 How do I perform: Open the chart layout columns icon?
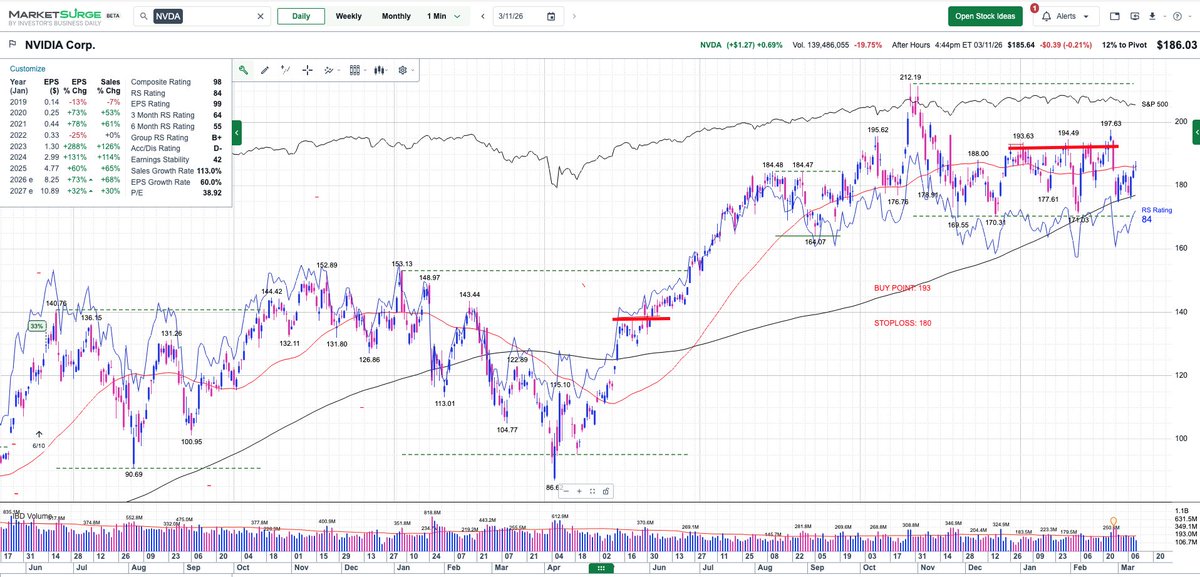click(x=354, y=70)
